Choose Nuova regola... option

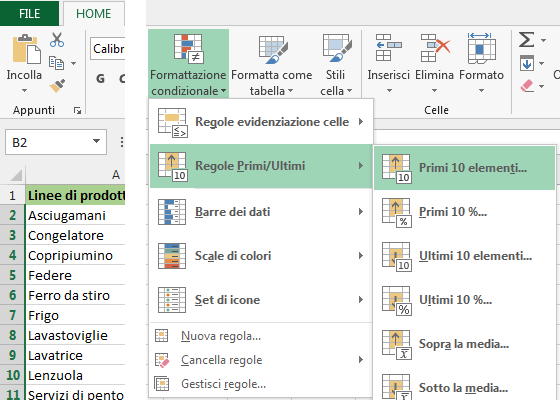(261, 336)
